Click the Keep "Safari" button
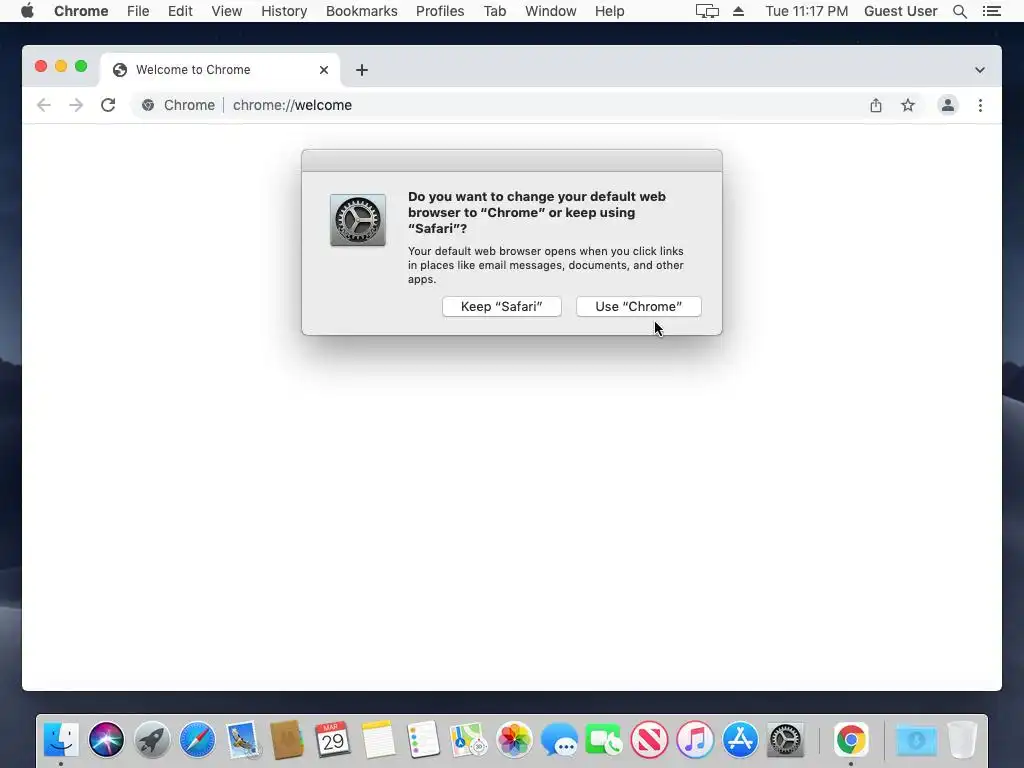 (x=501, y=306)
